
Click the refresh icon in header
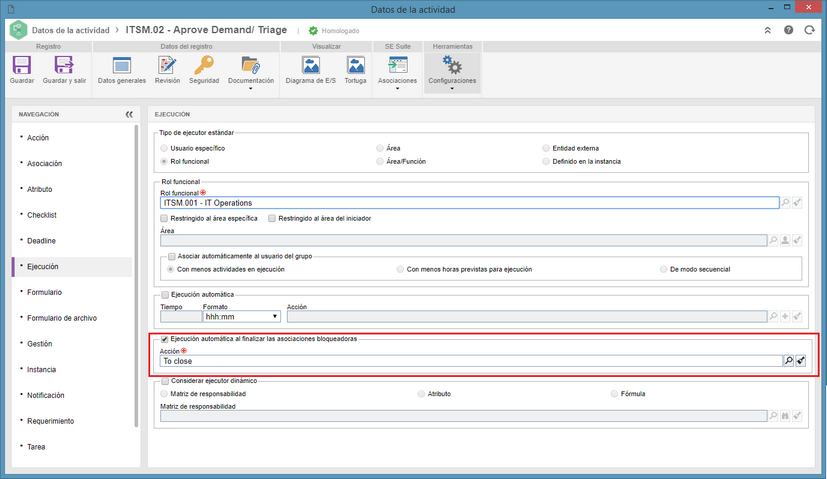point(809,30)
